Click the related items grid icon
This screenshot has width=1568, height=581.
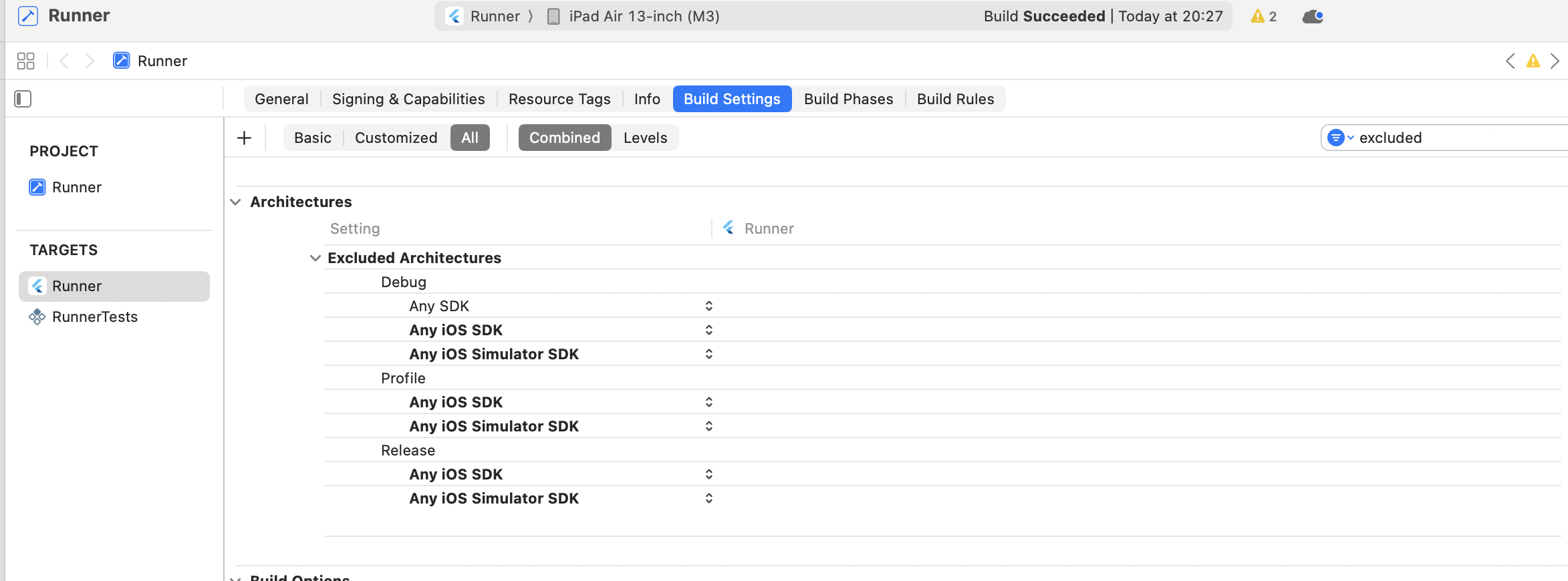(x=25, y=61)
